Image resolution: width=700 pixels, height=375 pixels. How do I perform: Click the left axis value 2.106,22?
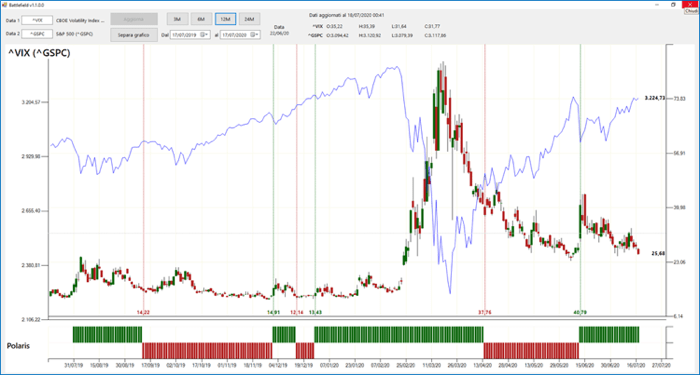tap(31, 320)
